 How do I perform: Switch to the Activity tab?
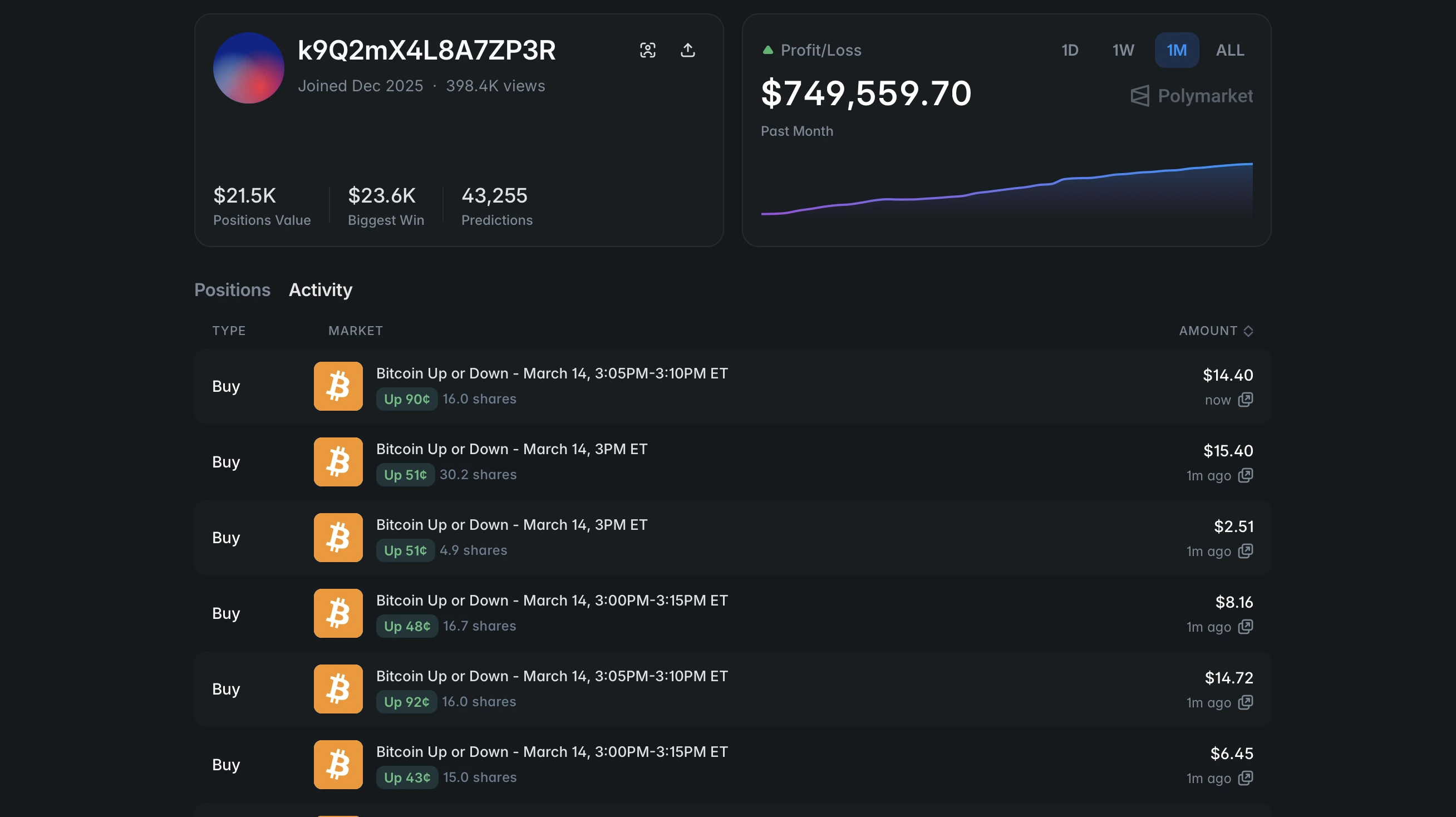click(x=321, y=290)
